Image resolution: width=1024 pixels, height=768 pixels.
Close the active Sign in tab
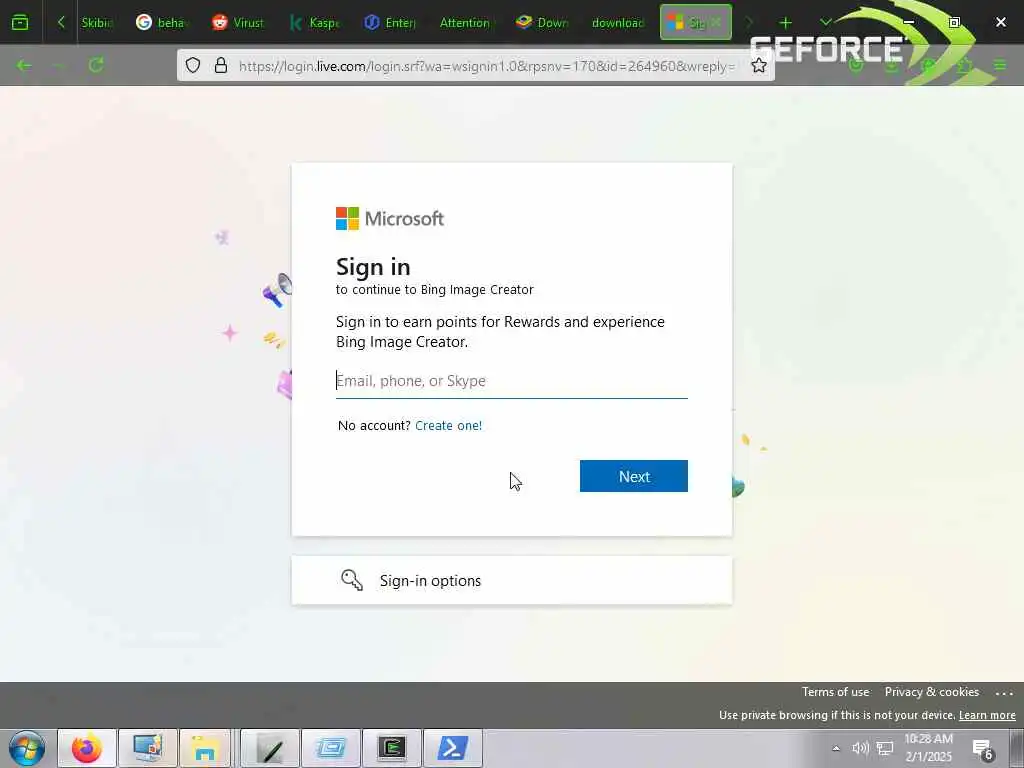pos(716,23)
